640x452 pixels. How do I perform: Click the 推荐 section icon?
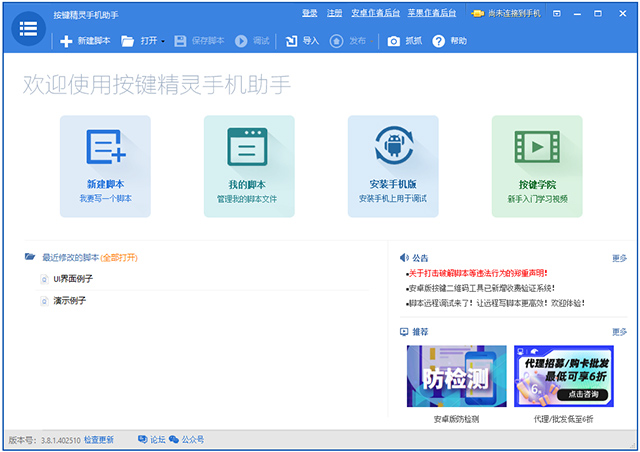click(404, 332)
